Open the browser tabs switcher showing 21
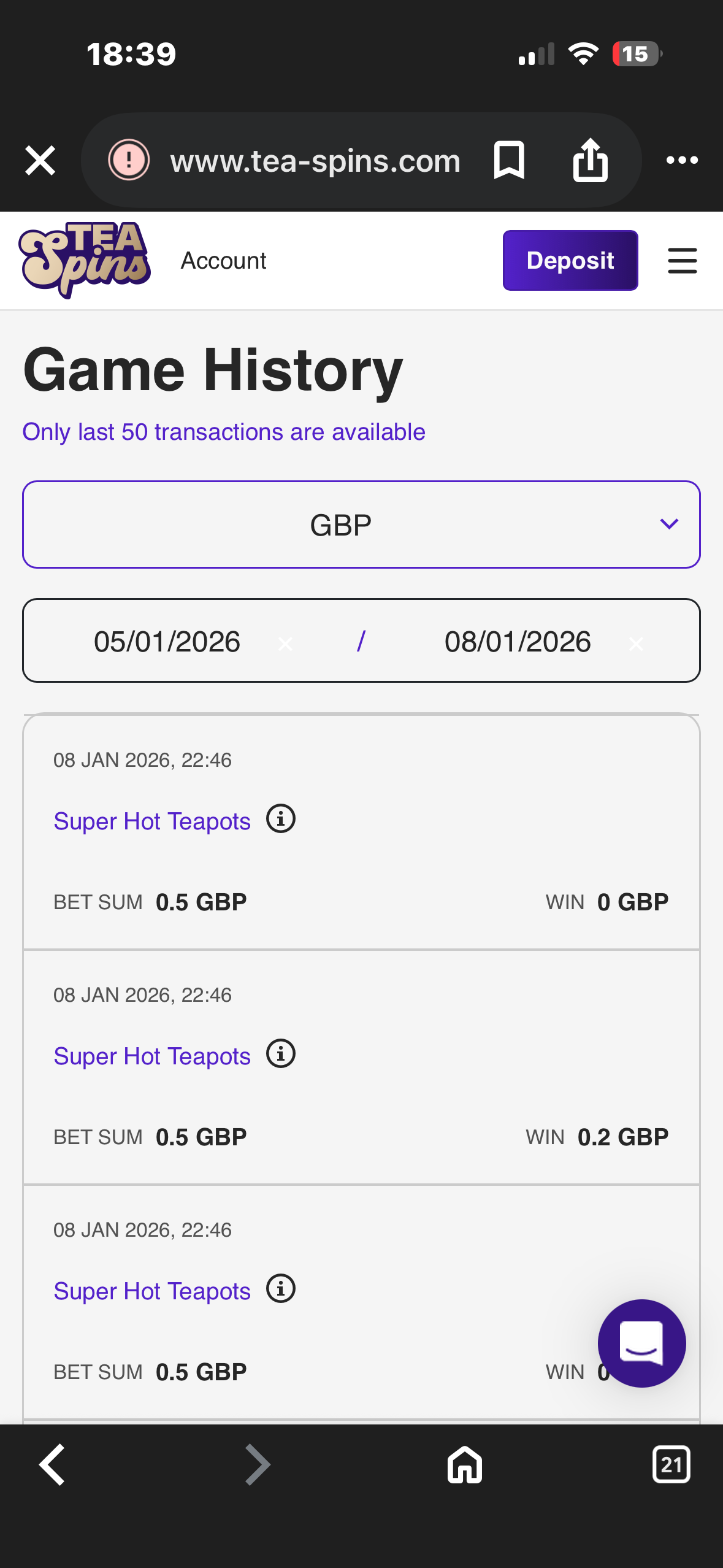723x1568 pixels. pyautogui.click(x=671, y=1464)
